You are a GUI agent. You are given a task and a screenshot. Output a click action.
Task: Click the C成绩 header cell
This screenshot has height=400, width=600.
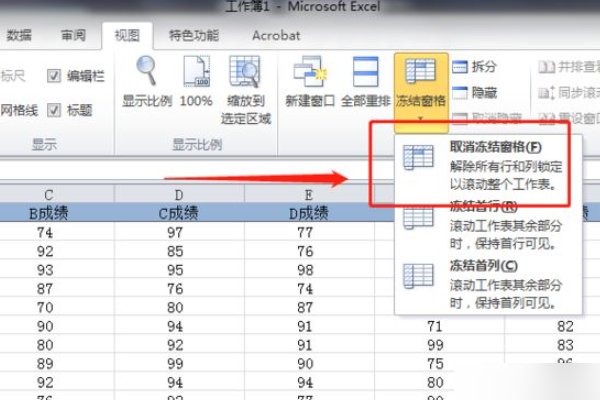click(179, 213)
